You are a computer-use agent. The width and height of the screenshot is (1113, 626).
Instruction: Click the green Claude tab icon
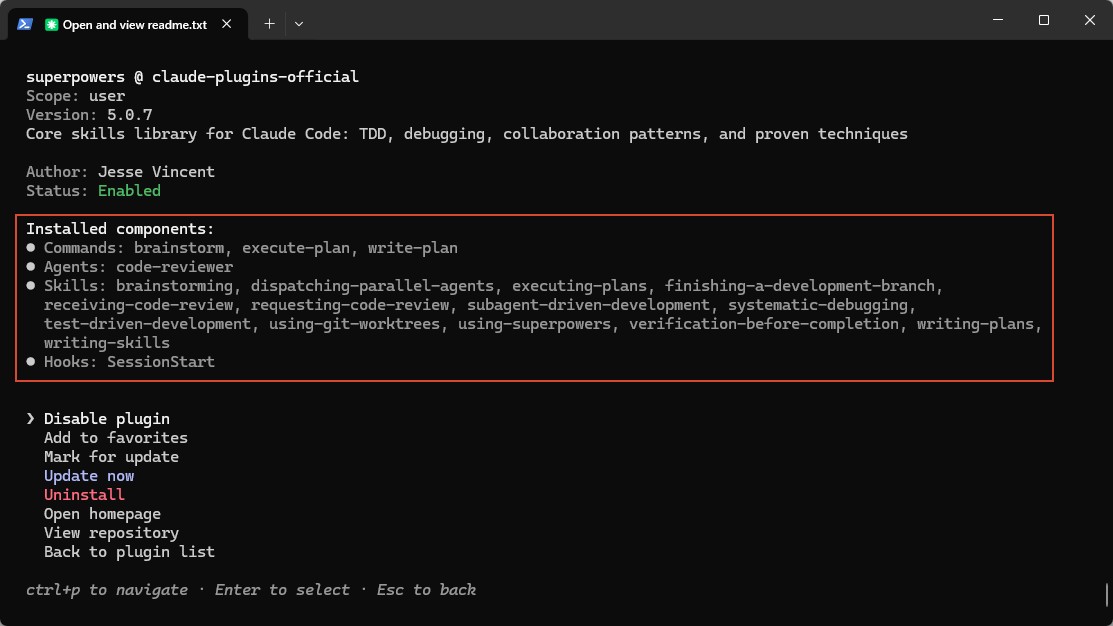[x=52, y=25]
